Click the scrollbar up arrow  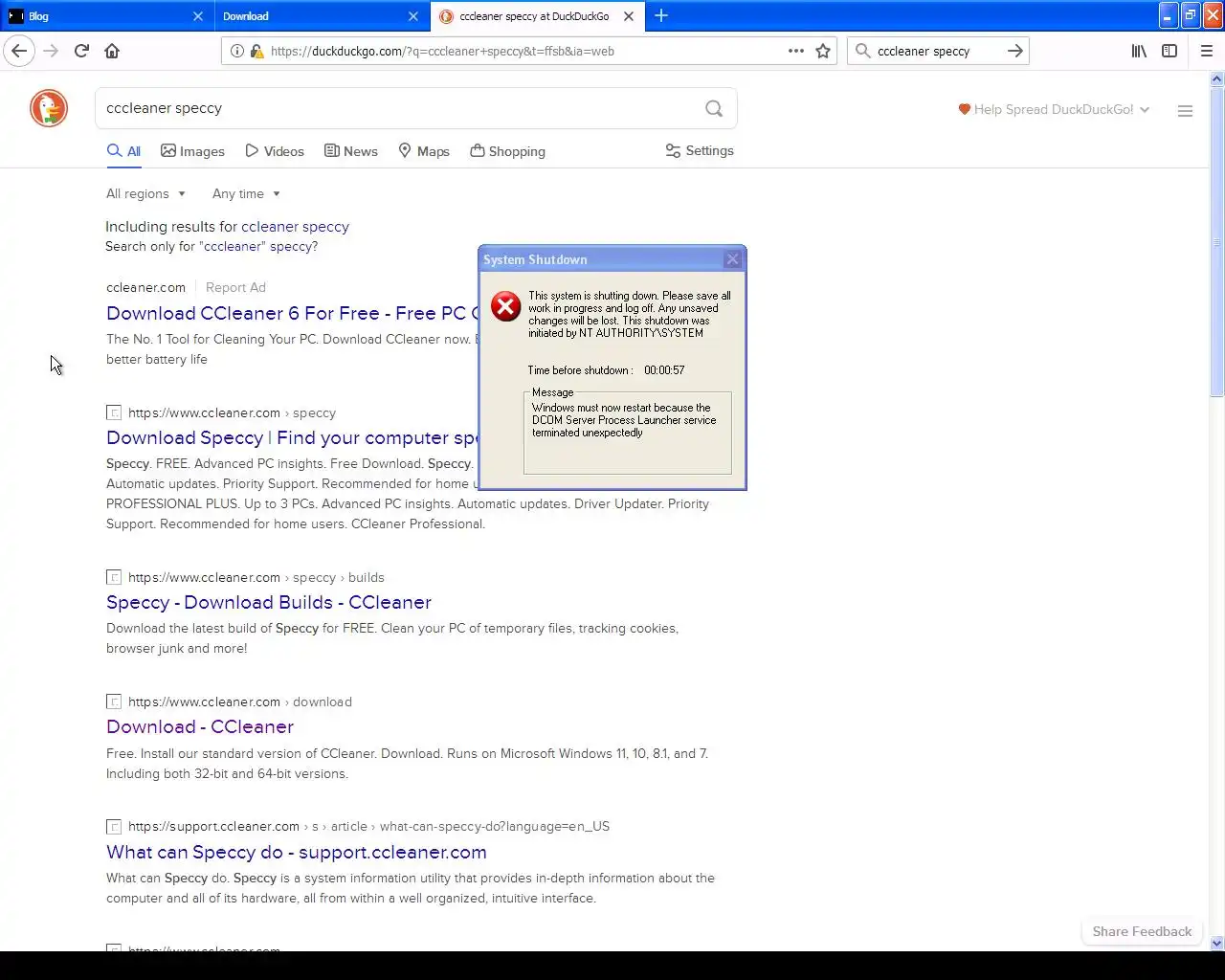[1217, 78]
